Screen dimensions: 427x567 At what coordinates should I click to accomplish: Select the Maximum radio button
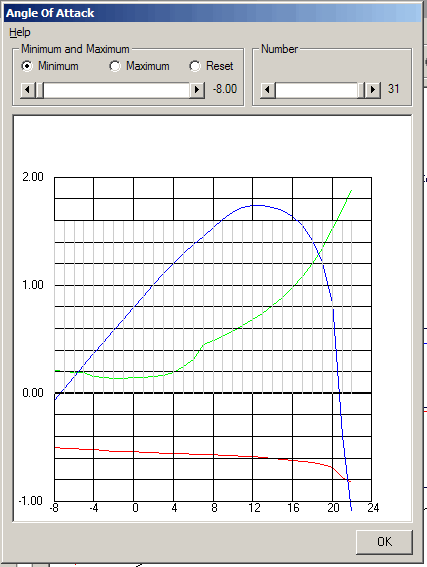115,66
